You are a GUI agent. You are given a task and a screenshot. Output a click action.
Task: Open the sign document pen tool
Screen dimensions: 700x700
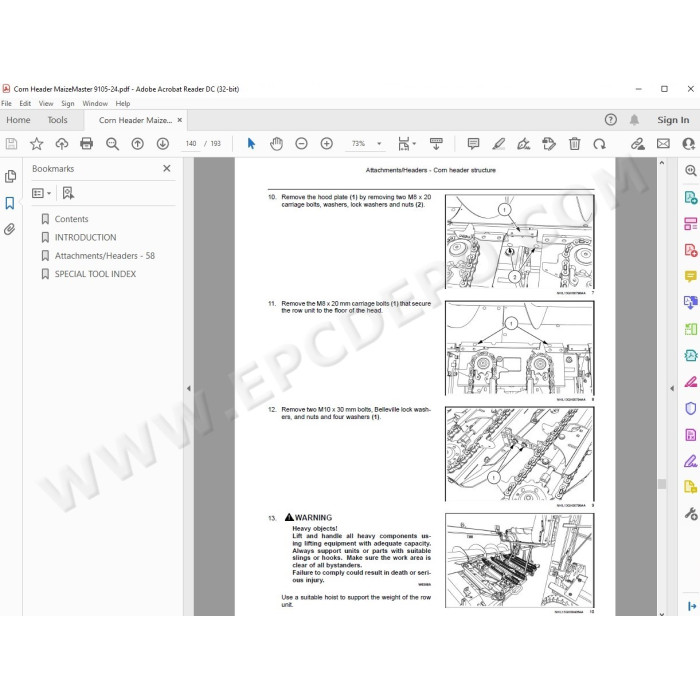[x=523, y=144]
